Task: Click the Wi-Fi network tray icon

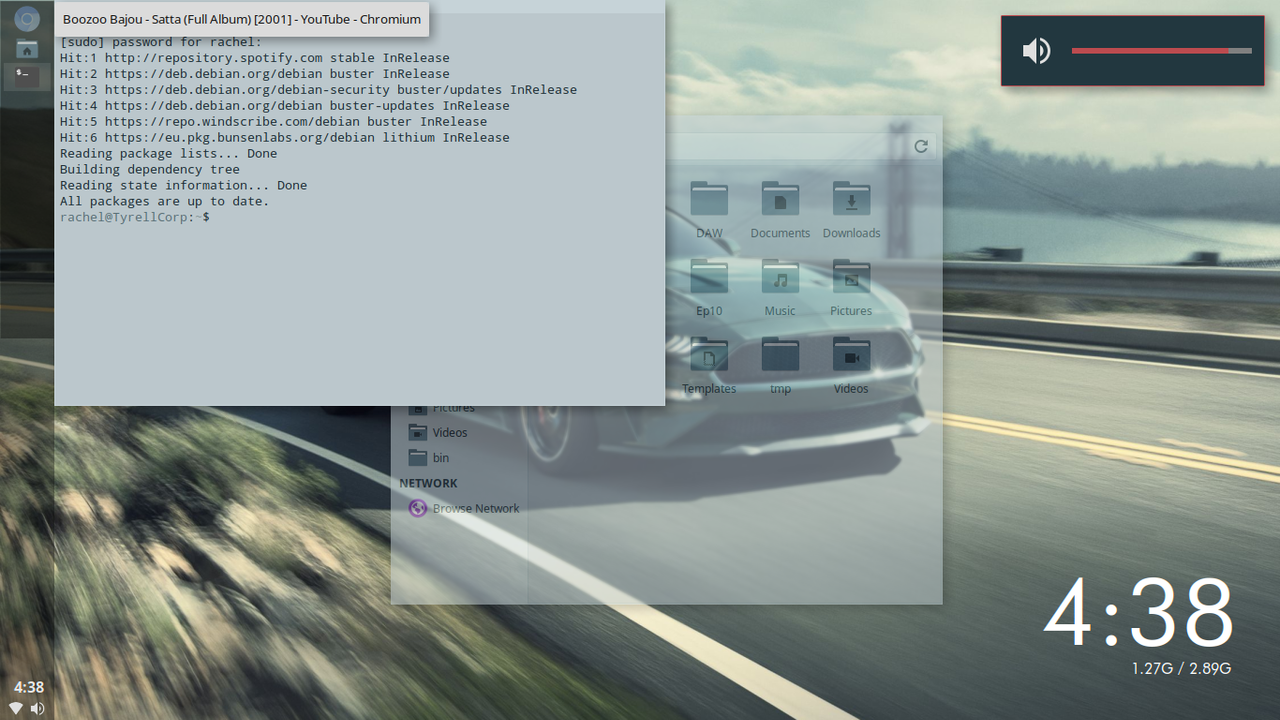Action: coord(16,708)
